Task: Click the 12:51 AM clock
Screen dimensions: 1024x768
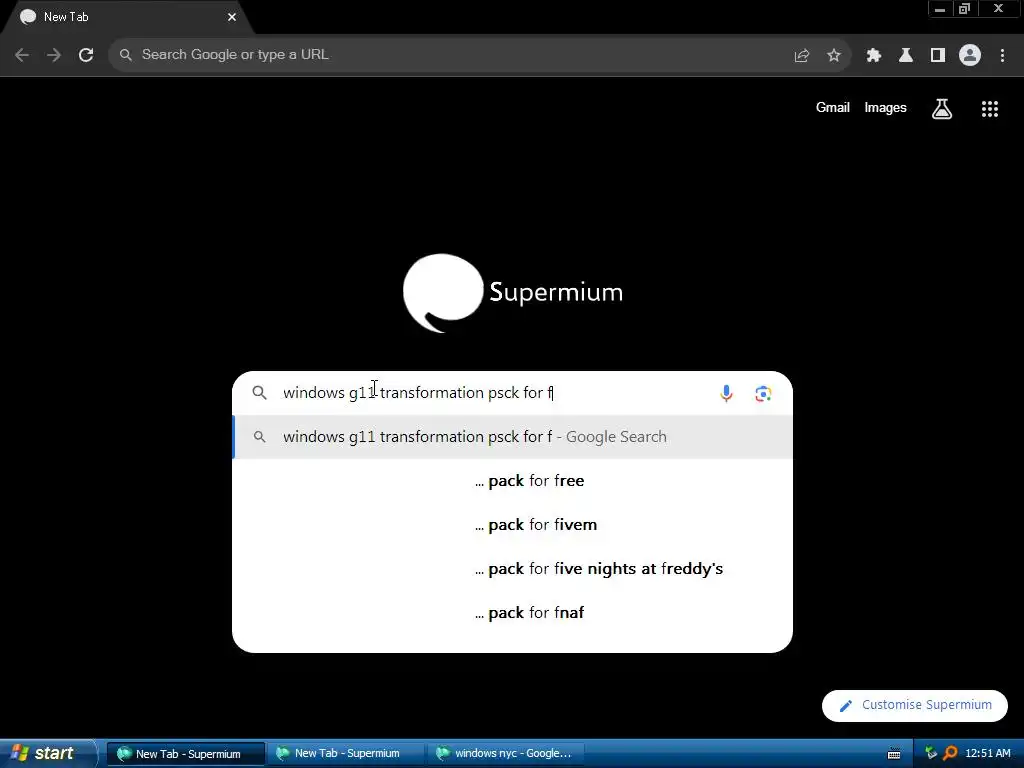Action: (987, 754)
